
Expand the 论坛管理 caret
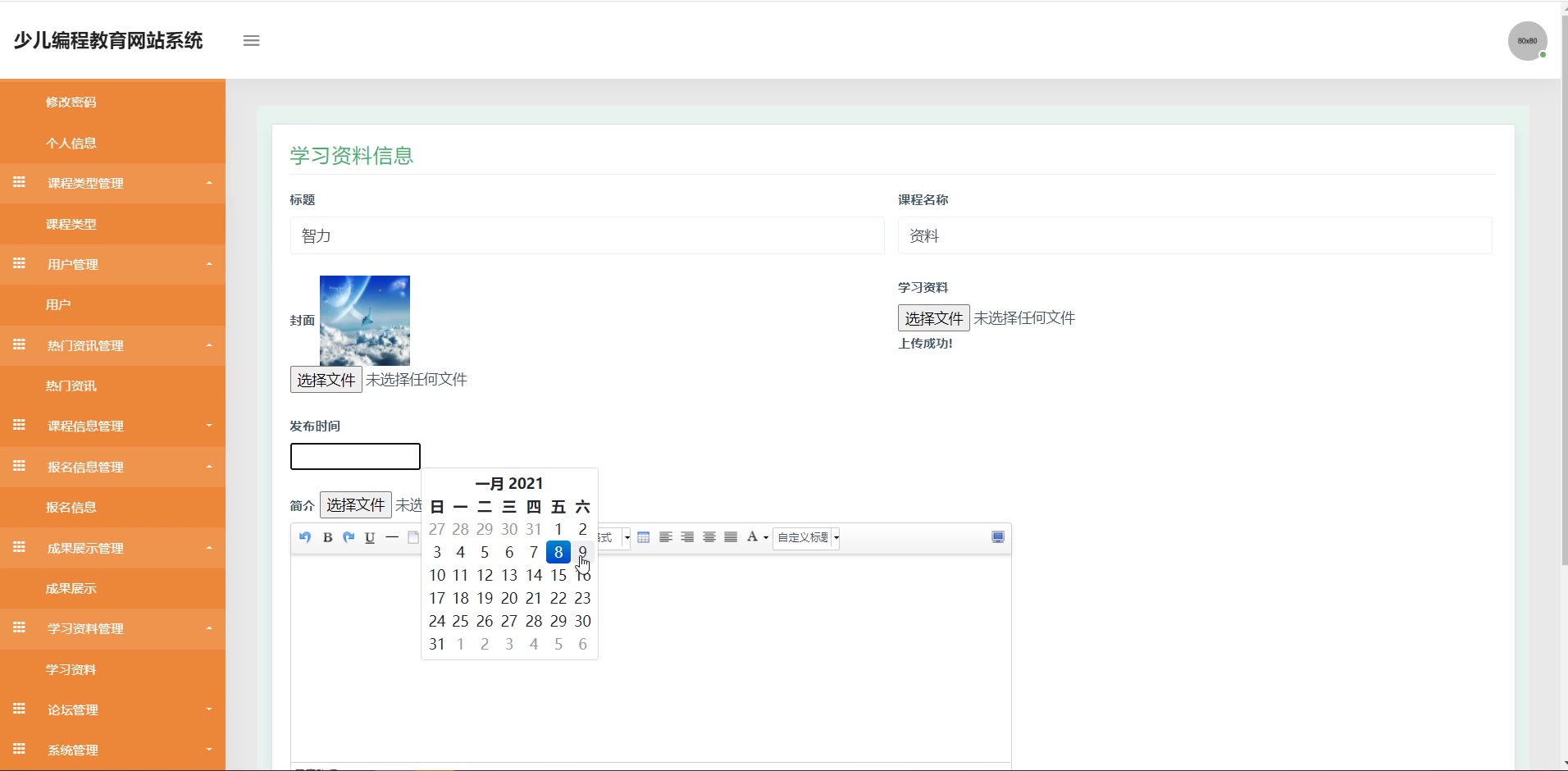click(209, 709)
